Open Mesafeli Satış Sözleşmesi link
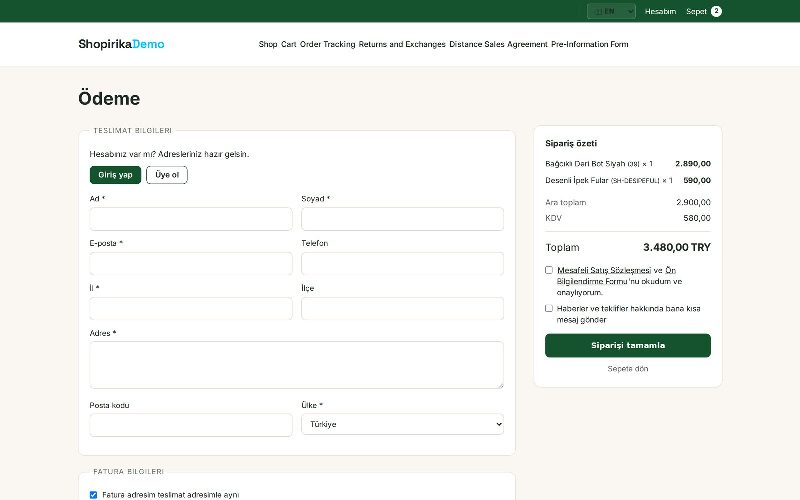 coord(604,270)
